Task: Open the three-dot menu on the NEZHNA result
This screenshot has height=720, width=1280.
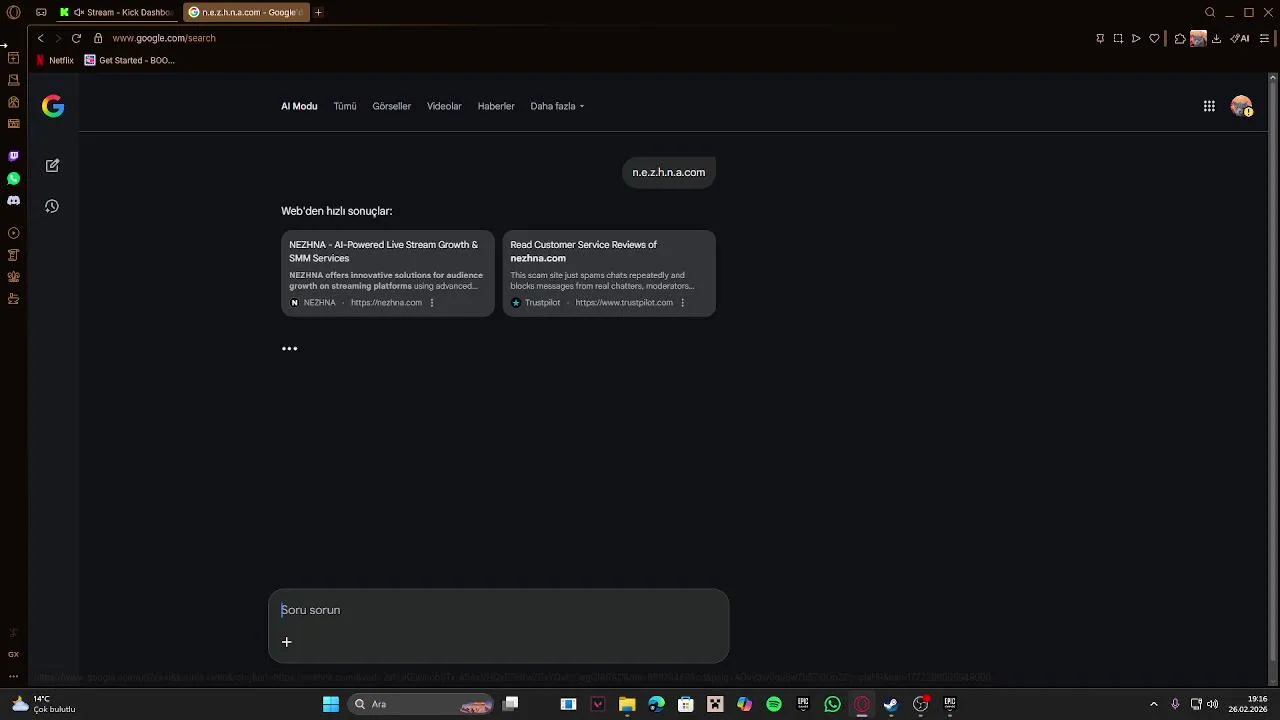Action: point(432,303)
